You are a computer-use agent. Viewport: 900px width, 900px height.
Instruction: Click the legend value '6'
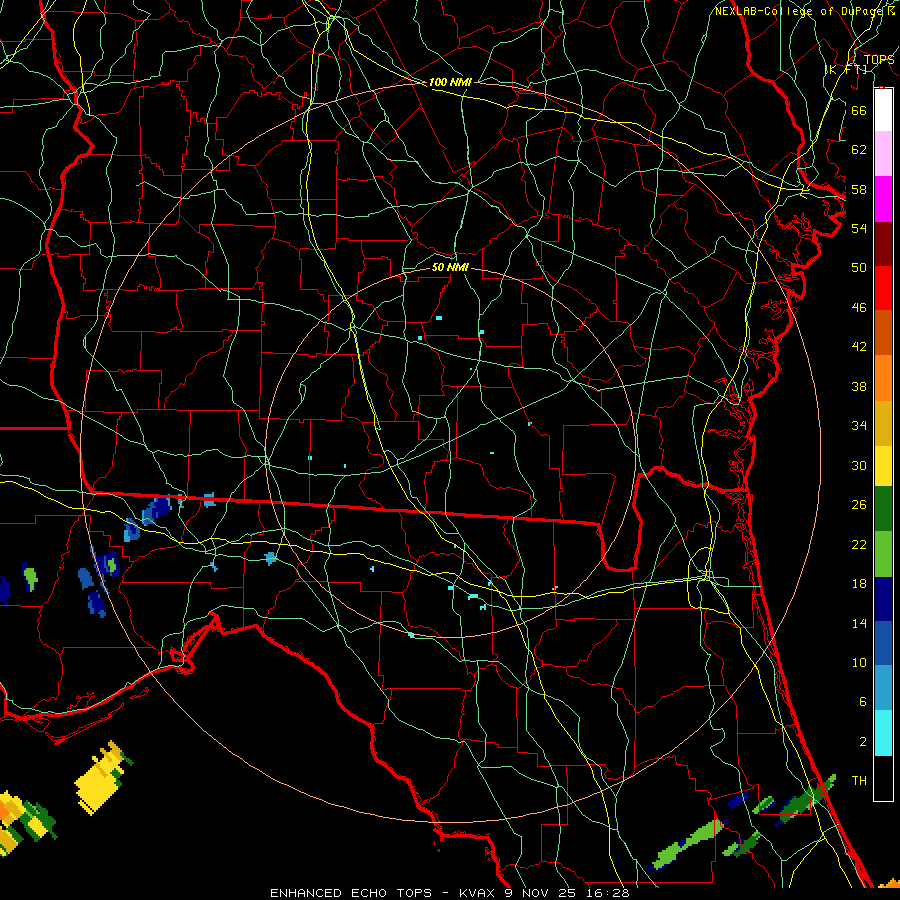coord(862,702)
